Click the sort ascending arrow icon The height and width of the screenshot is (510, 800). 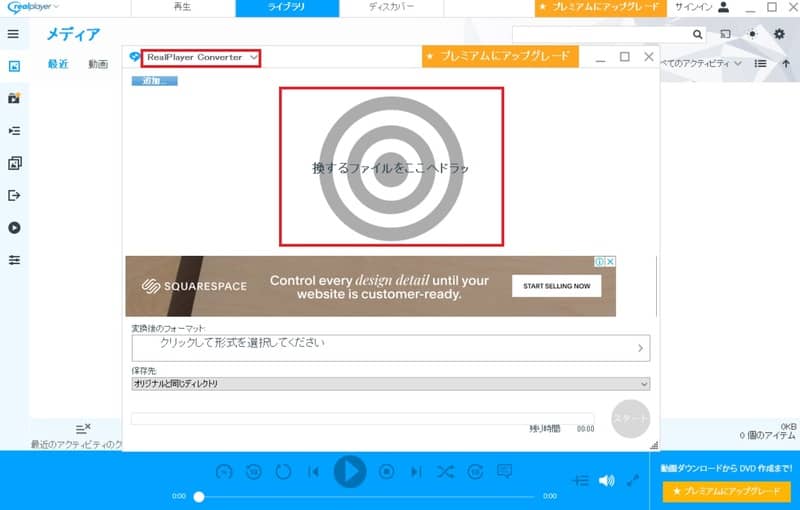pos(786,64)
